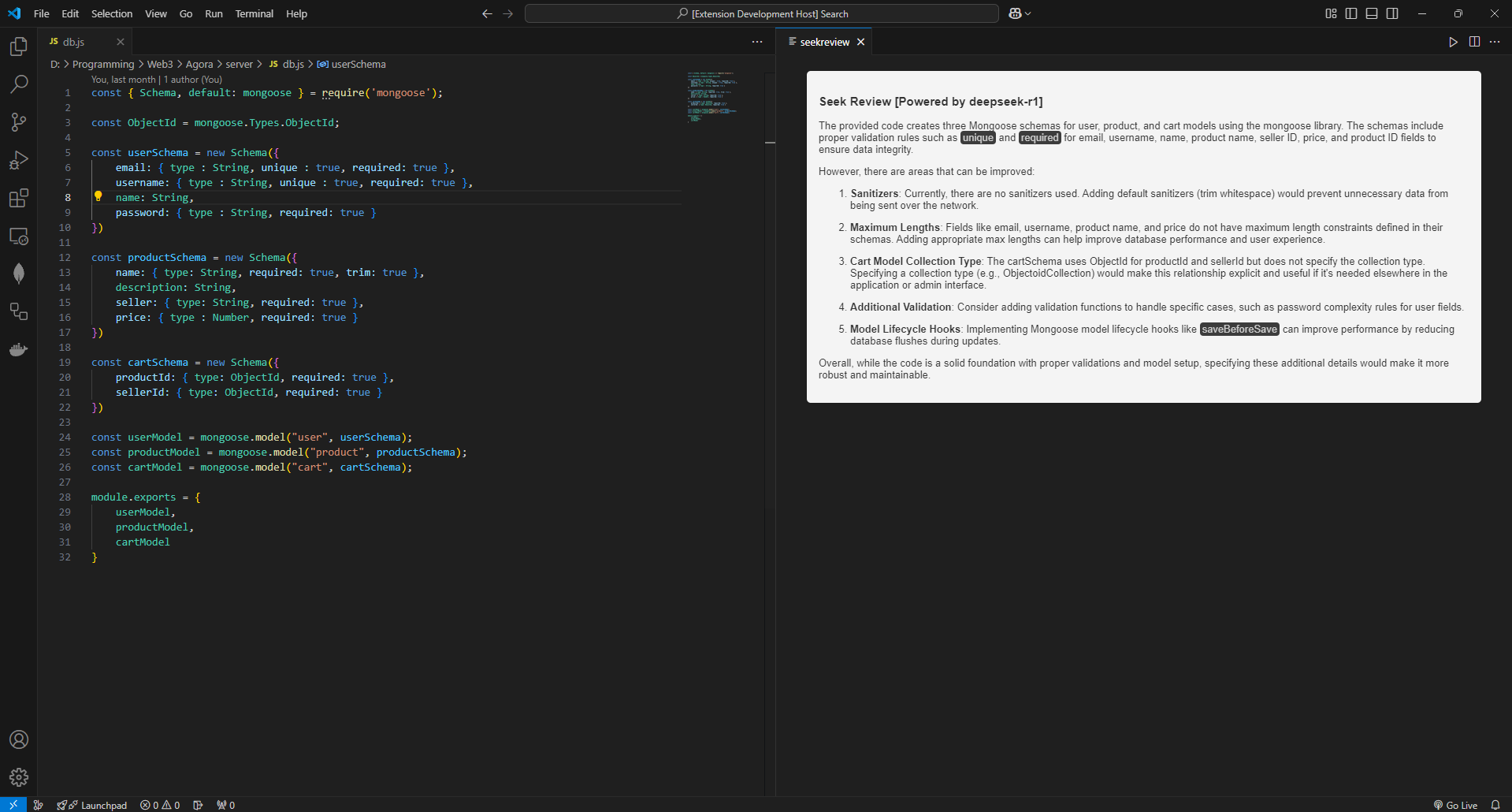Screen dimensions: 1512x812
Task: Open the Extensions view in activity bar
Action: (19, 198)
